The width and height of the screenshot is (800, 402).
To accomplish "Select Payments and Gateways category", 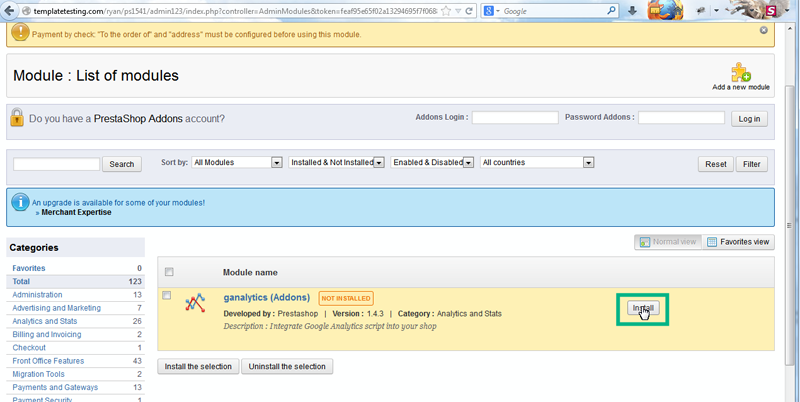I will click(55, 387).
